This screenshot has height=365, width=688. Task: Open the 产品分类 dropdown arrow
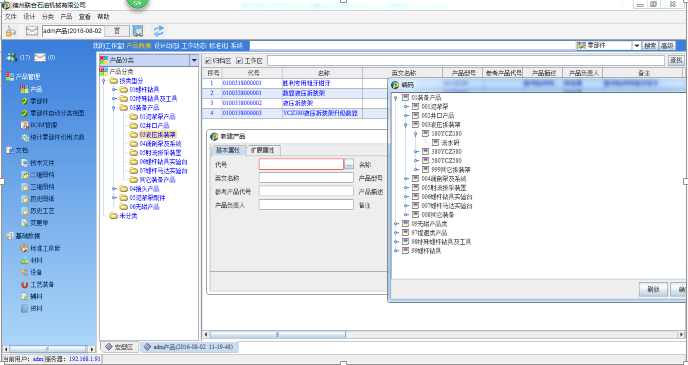(x=194, y=60)
